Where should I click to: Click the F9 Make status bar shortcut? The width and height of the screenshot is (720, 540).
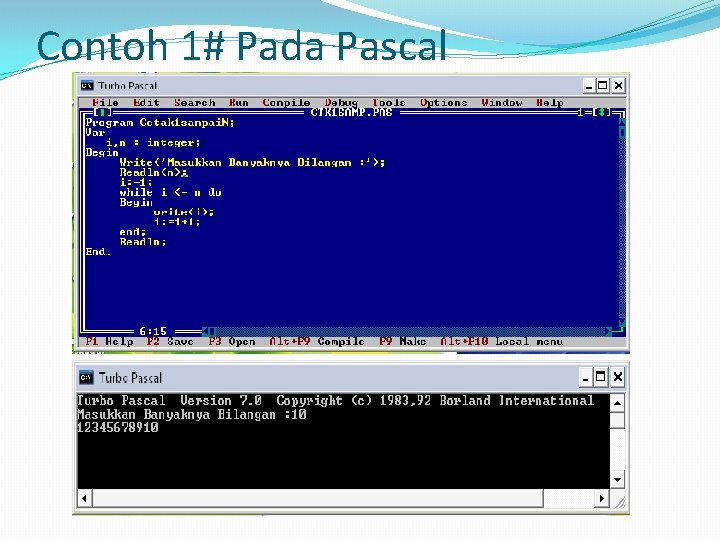(403, 342)
